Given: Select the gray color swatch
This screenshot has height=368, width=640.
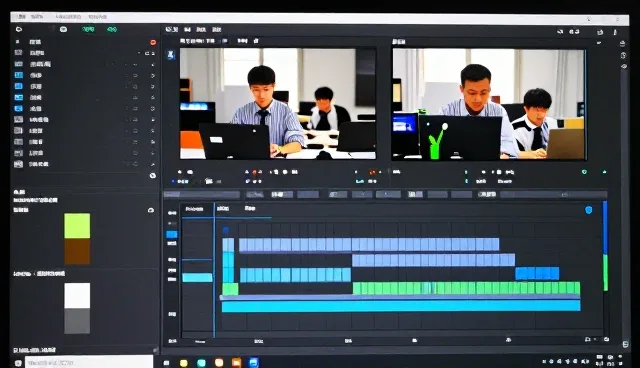Looking at the screenshot, I should coord(77,321).
